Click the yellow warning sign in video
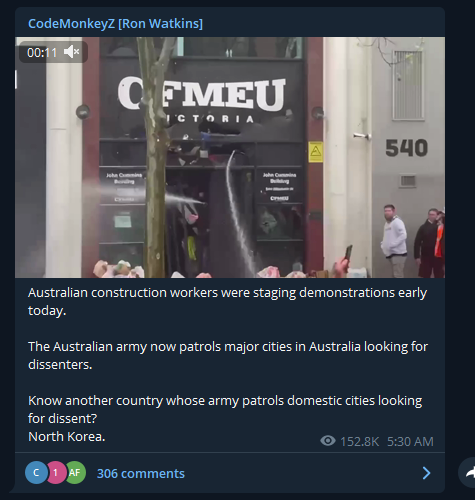 click(x=315, y=152)
